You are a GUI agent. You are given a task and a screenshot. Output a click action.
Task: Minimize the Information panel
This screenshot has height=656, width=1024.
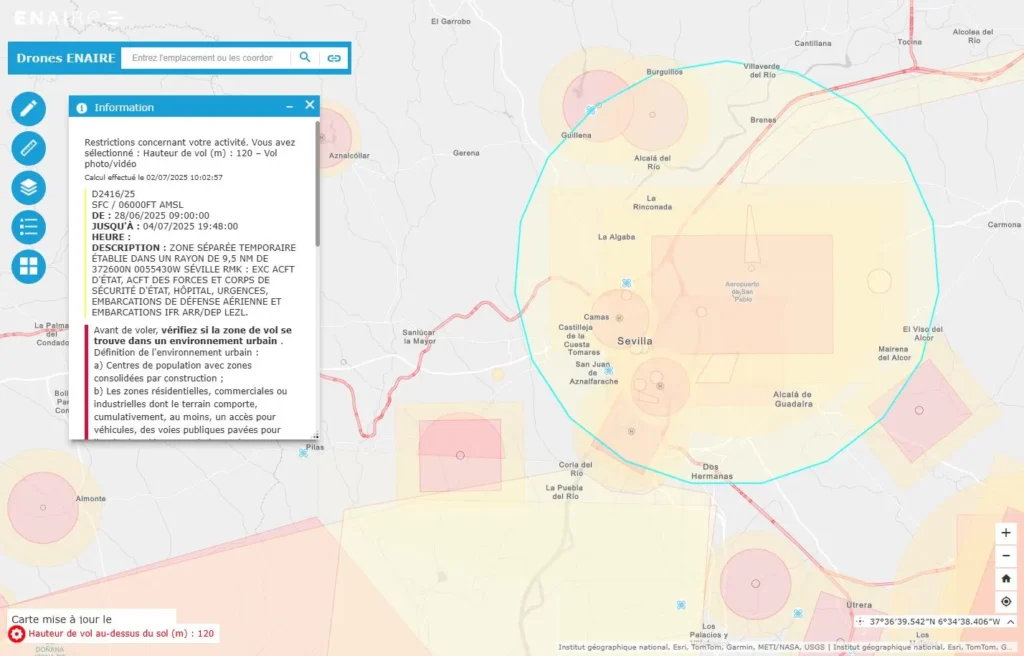pos(289,107)
